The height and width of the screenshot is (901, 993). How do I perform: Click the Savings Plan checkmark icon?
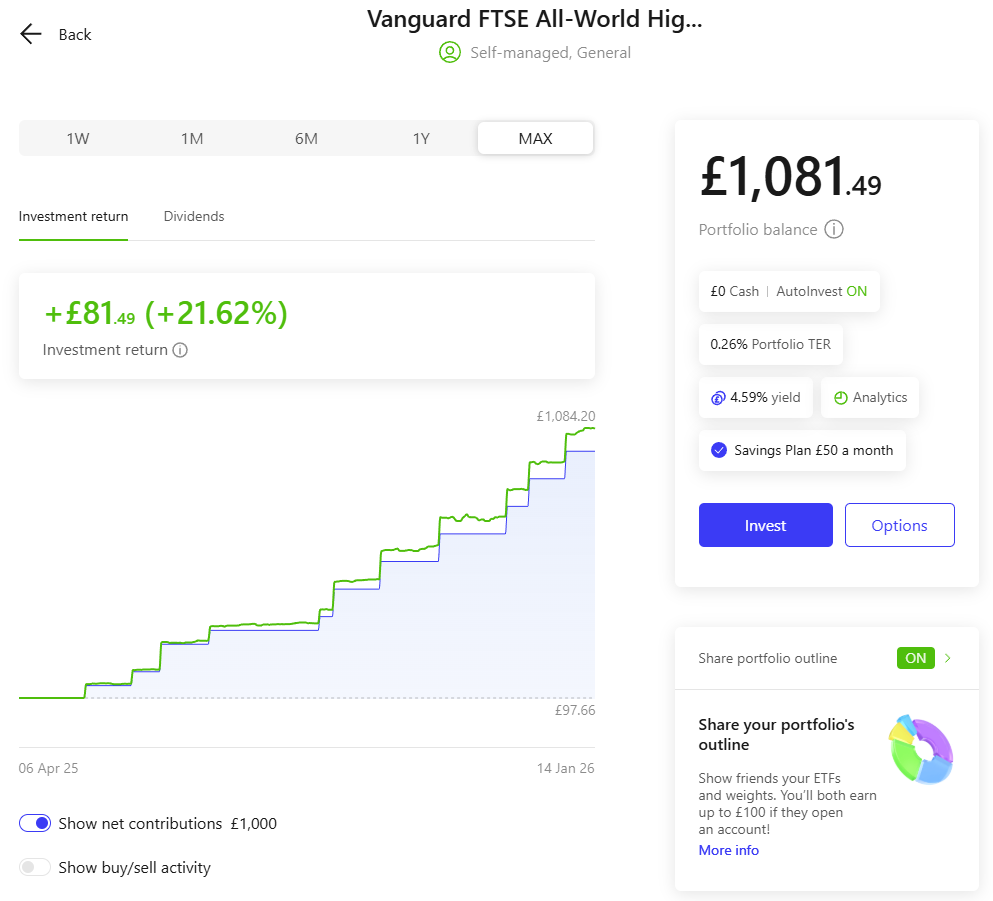coord(719,450)
